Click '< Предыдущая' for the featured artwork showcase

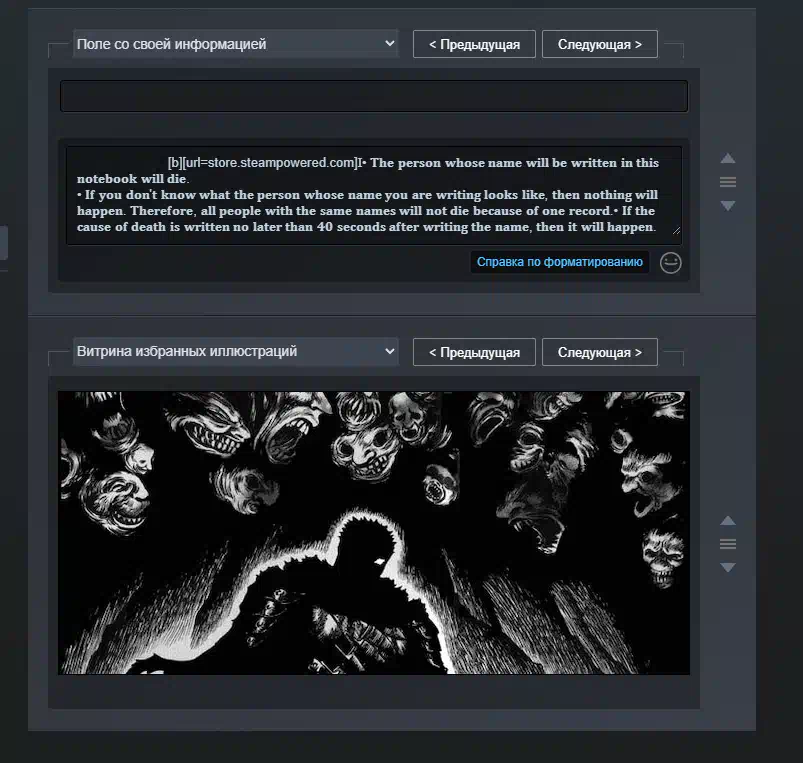pyautogui.click(x=474, y=352)
